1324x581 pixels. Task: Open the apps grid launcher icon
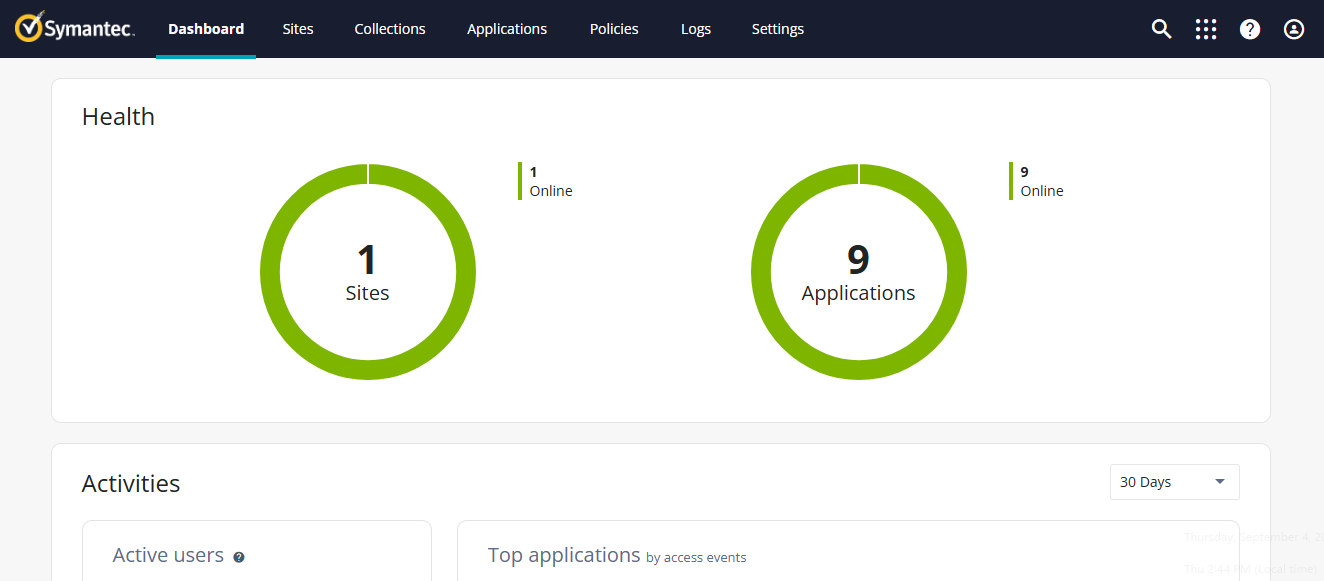[1206, 29]
